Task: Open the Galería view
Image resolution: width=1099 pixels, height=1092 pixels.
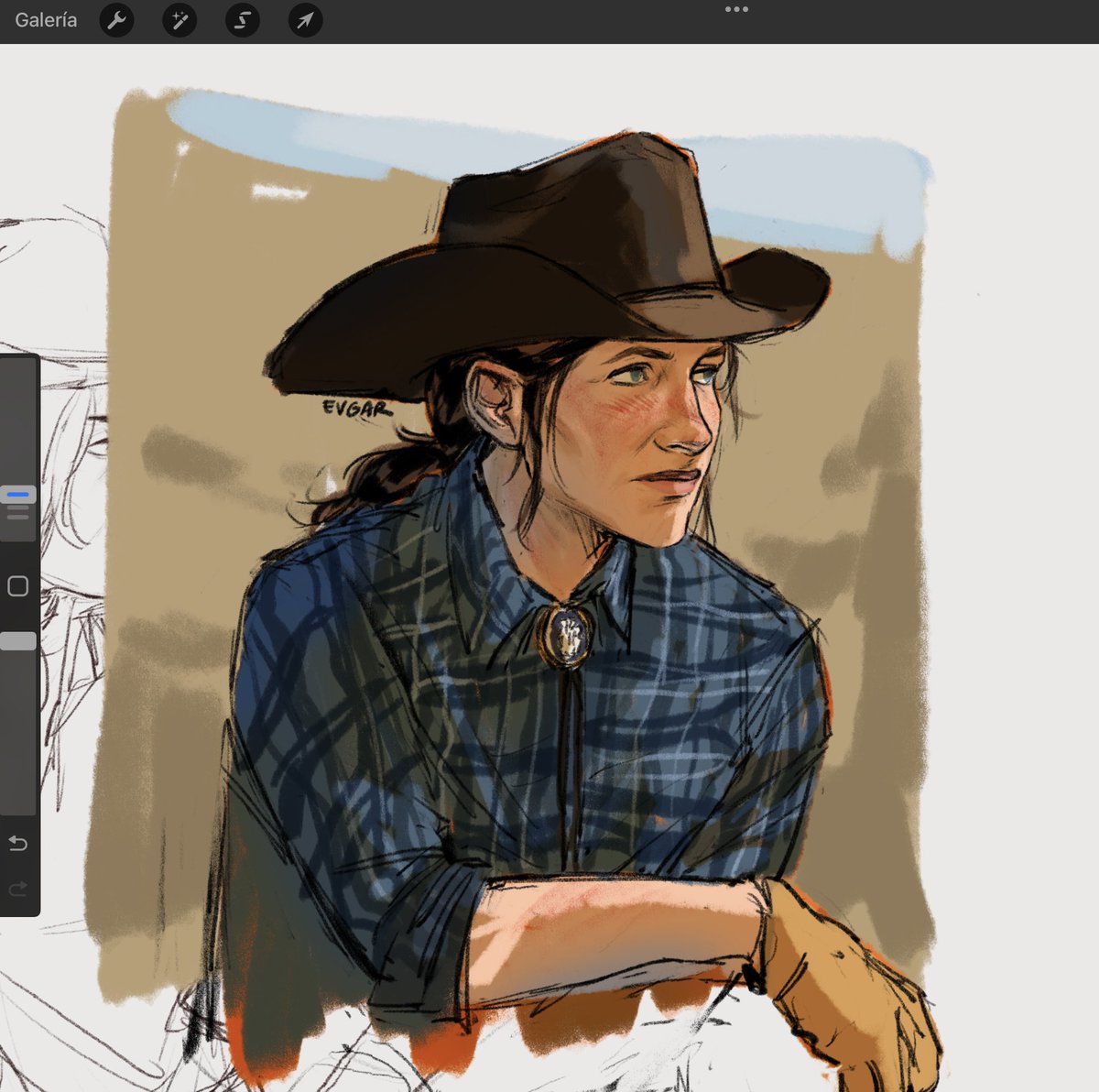Action: [46, 20]
